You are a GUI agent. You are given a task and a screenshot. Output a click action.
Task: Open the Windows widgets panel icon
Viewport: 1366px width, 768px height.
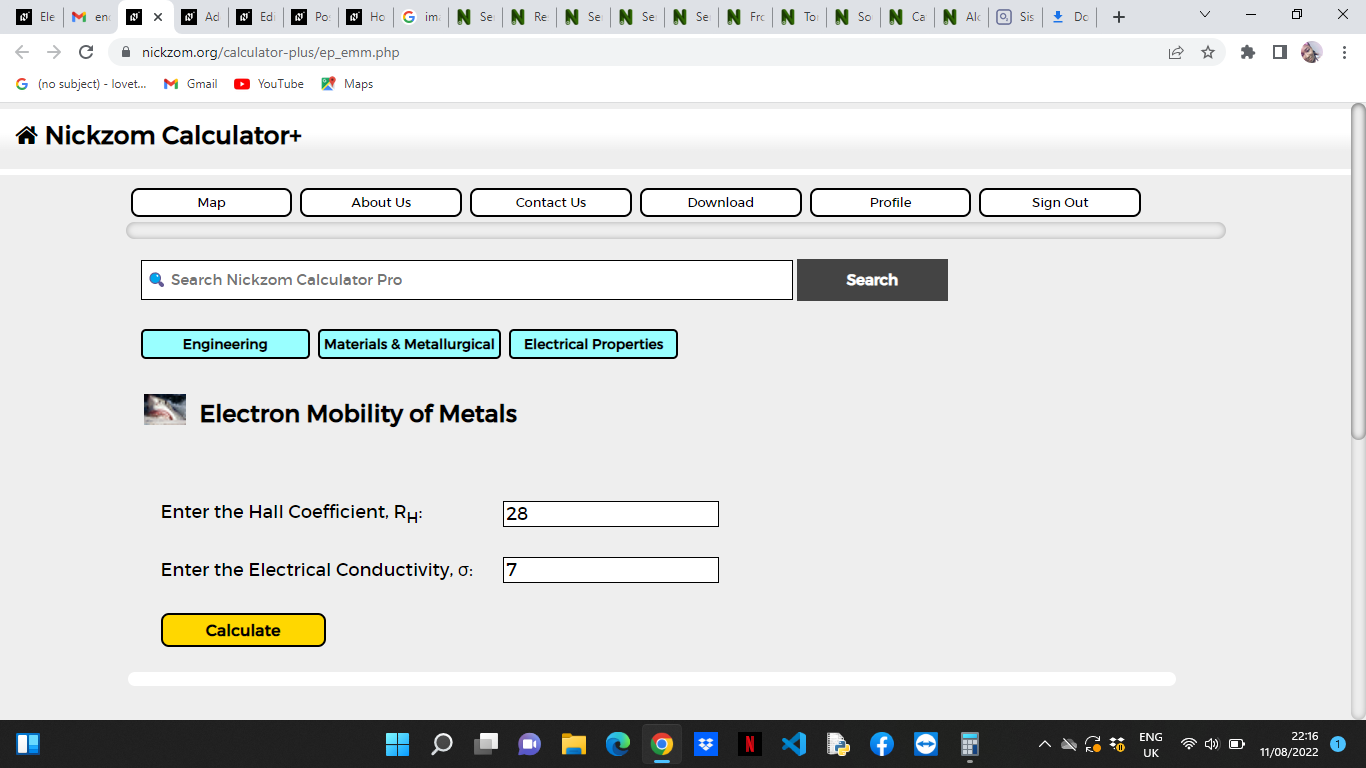coord(28,744)
